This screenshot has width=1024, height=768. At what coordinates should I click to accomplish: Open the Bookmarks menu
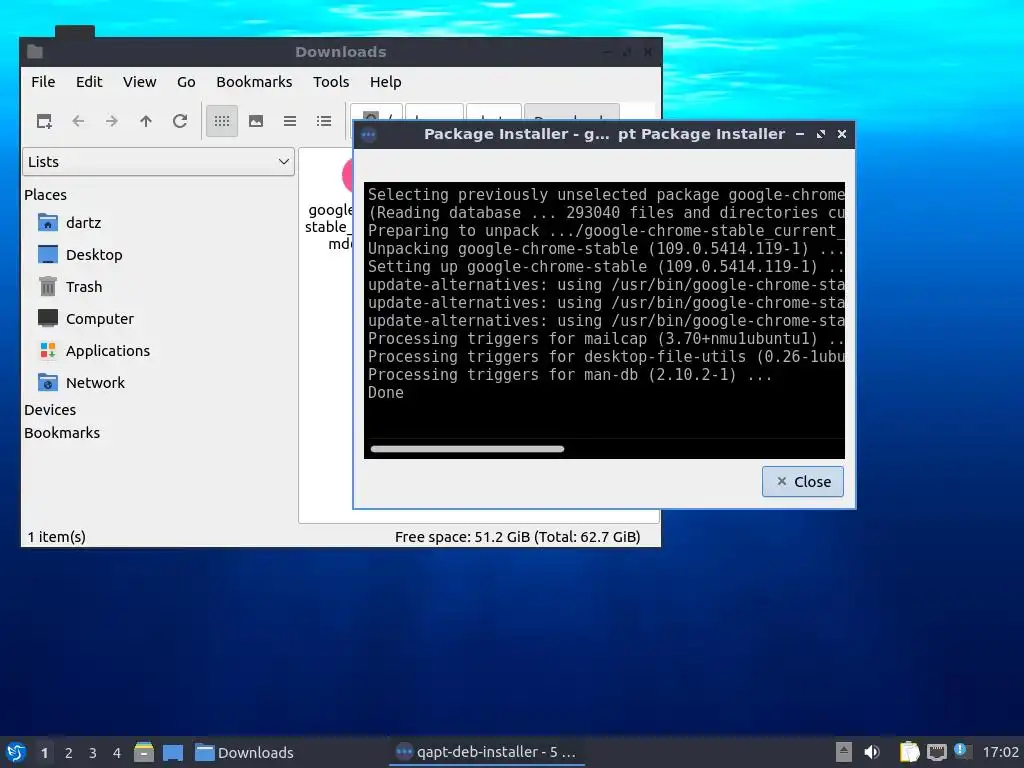pos(254,82)
